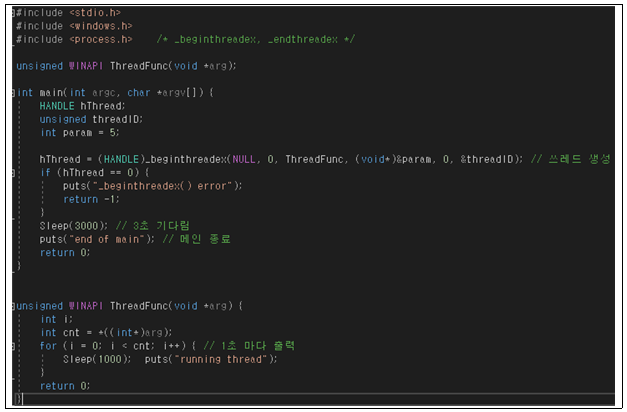Click the 'char *argv[]' parameter
627x412 pixels.
(x=162, y=93)
